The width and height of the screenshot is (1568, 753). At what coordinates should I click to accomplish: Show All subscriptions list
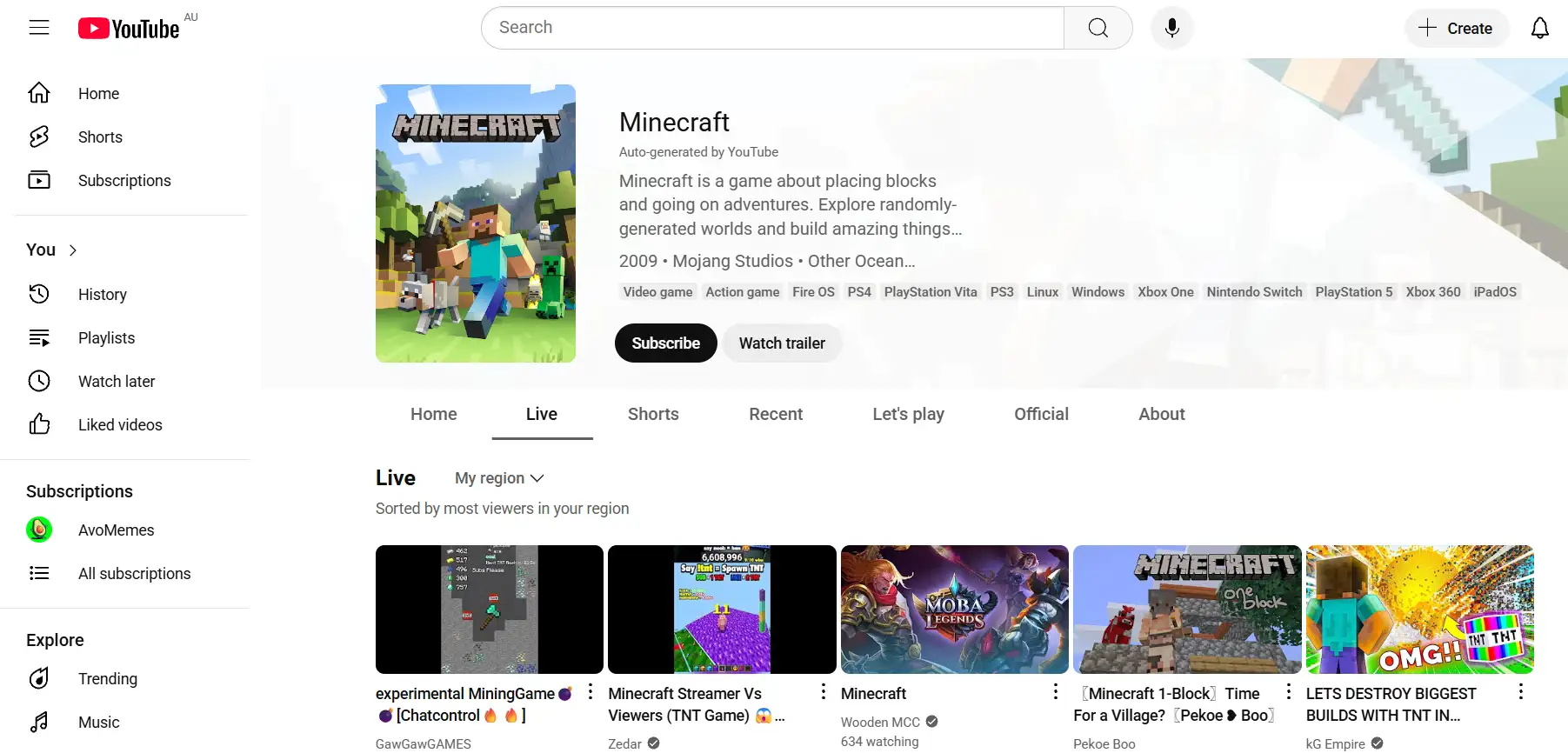130,573
